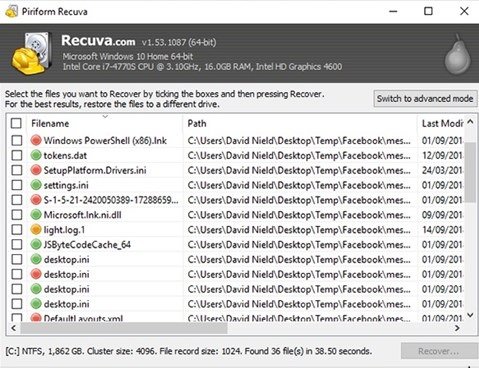Click red status dot for SetupPlatform.Drivers.ini
This screenshot has width=479, height=368.
(x=36, y=170)
